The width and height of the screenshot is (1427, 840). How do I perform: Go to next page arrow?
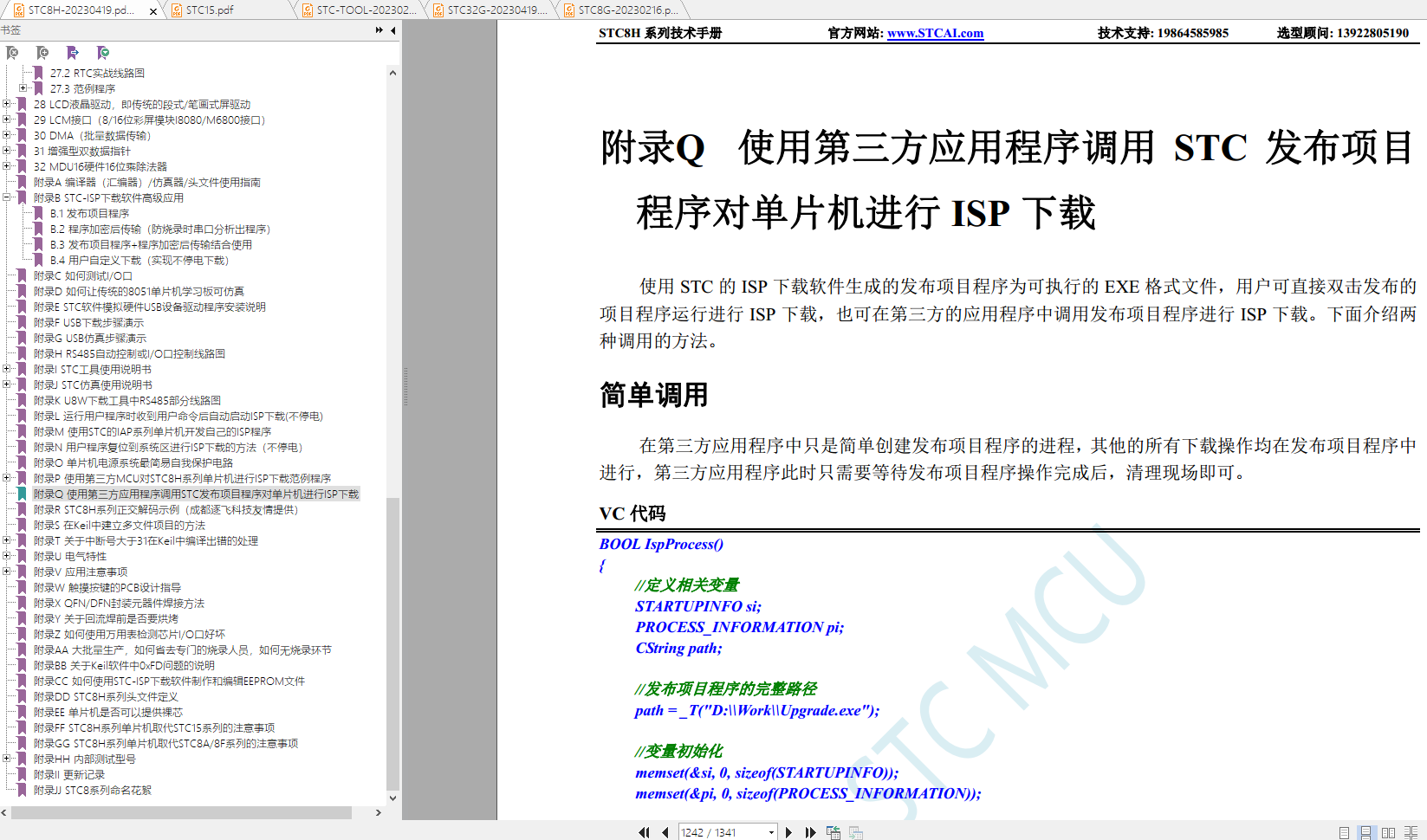[788, 832]
